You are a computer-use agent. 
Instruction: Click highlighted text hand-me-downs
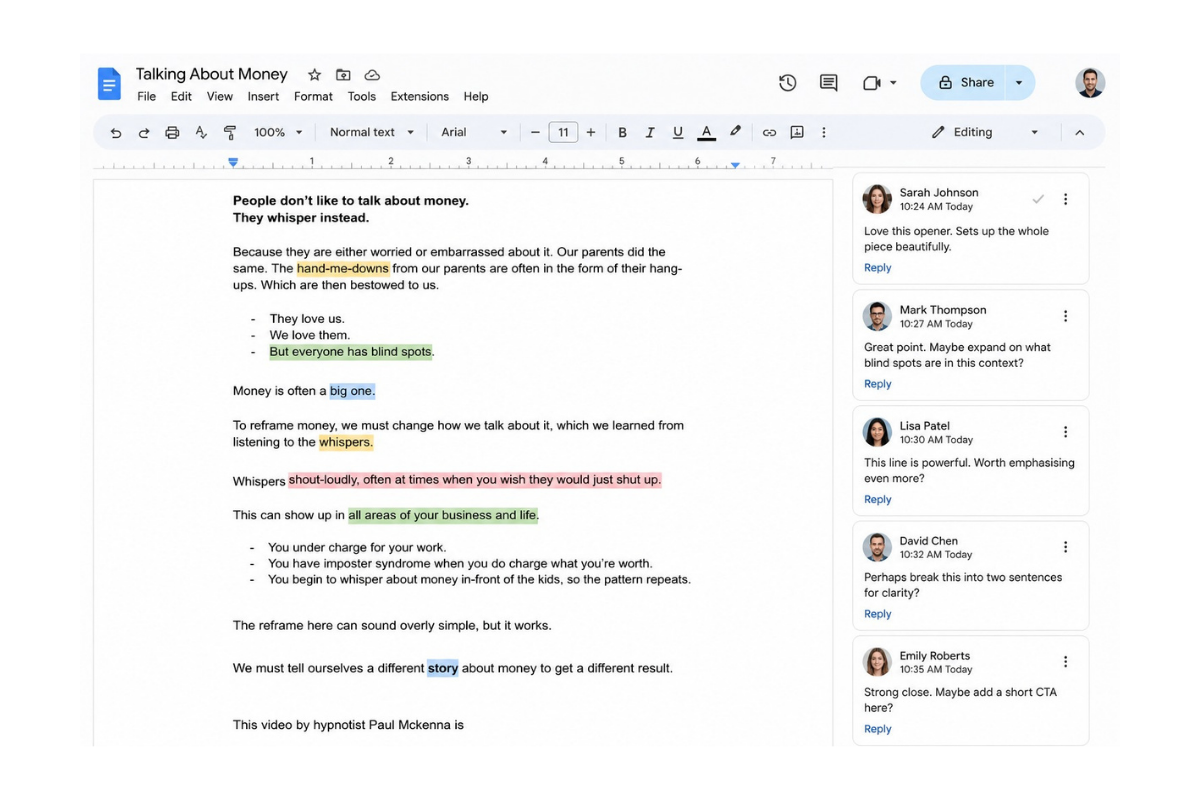(343, 268)
